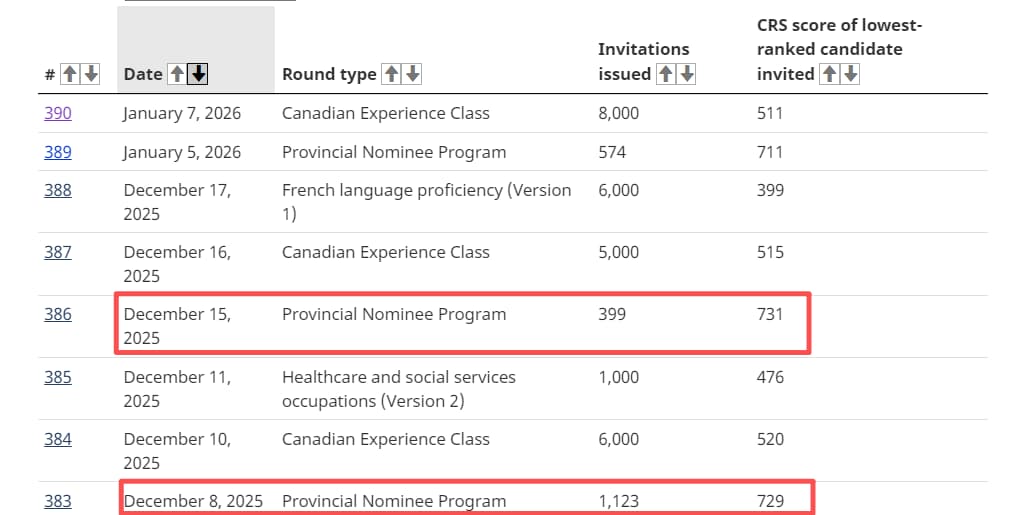The image size is (1011, 515).
Task: Open draw round 385 link
Action: coord(58,377)
